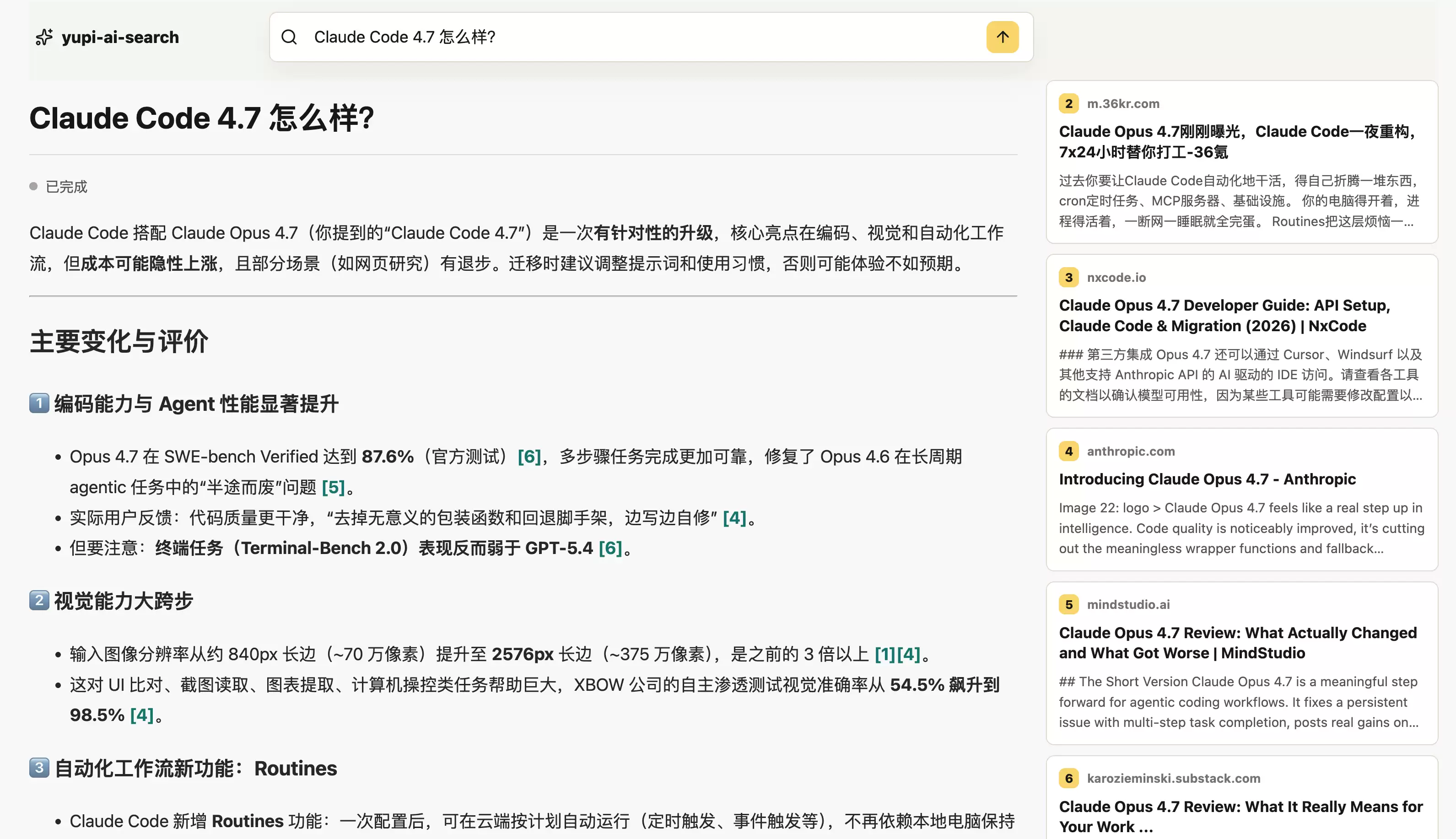Screen dimensions: 1456x839
Task: Submit search with yellow arrow button
Action: point(1002,38)
